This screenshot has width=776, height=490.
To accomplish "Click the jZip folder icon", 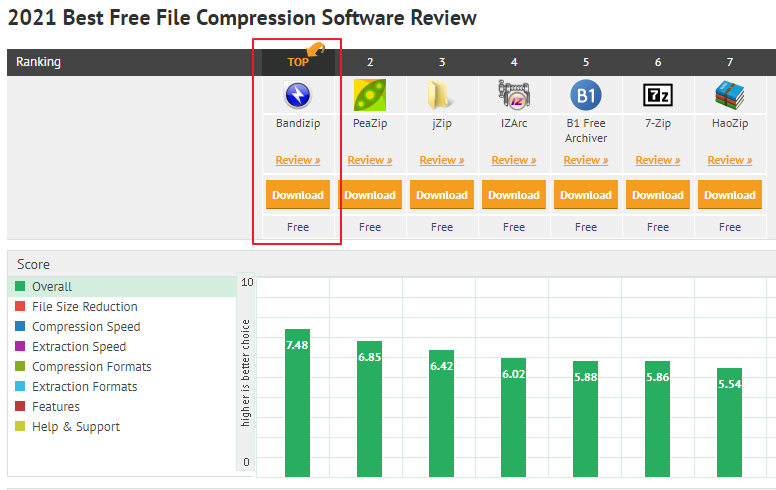I will [440, 95].
